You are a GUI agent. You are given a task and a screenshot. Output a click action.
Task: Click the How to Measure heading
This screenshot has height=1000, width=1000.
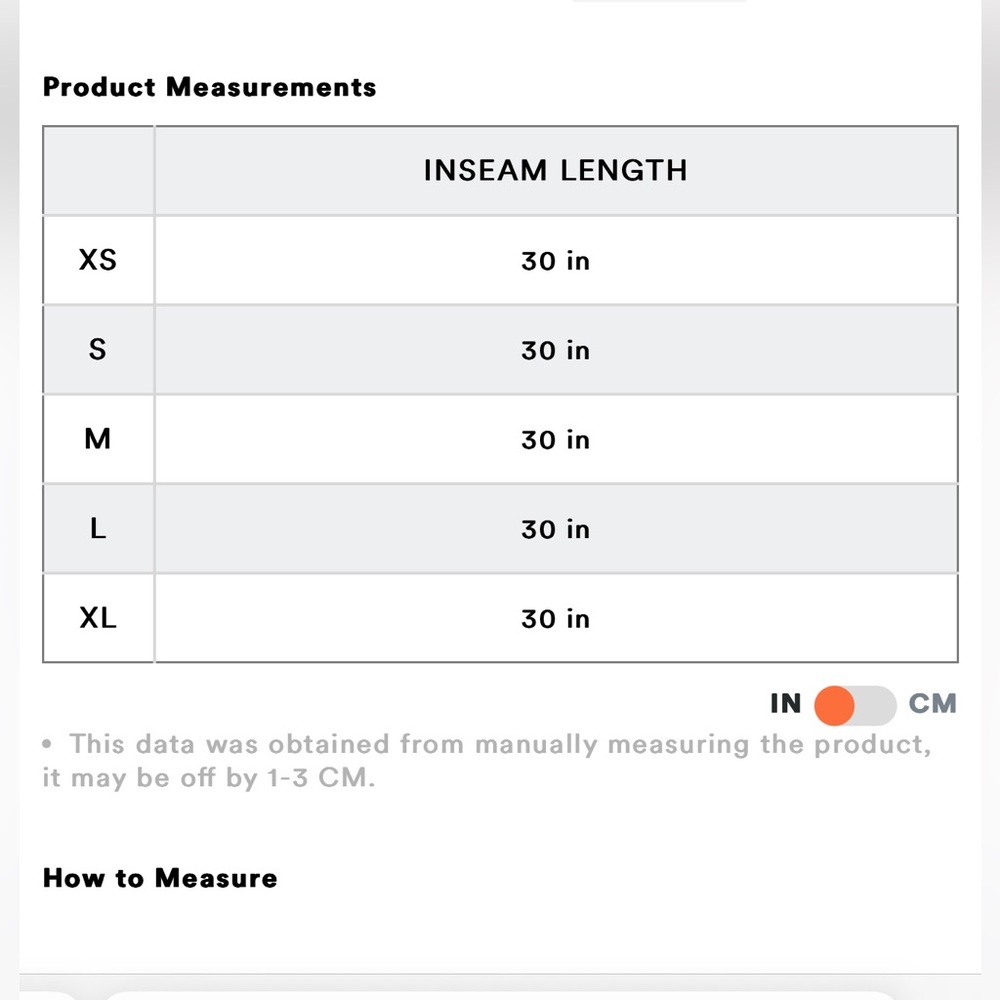[160, 878]
